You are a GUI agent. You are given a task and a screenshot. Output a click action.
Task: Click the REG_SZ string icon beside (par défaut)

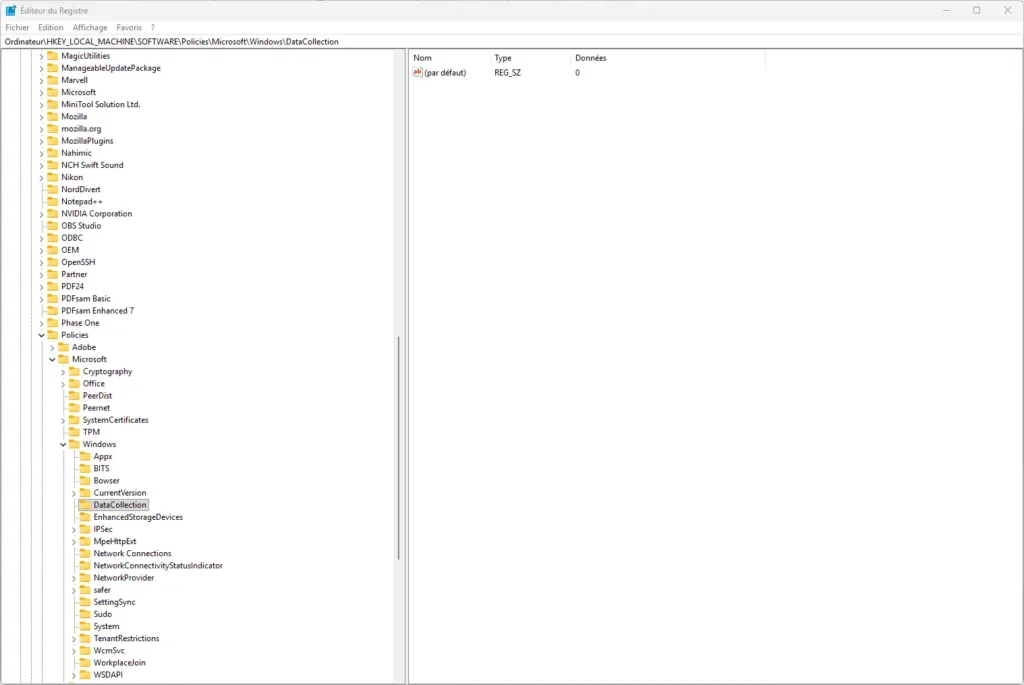418,72
